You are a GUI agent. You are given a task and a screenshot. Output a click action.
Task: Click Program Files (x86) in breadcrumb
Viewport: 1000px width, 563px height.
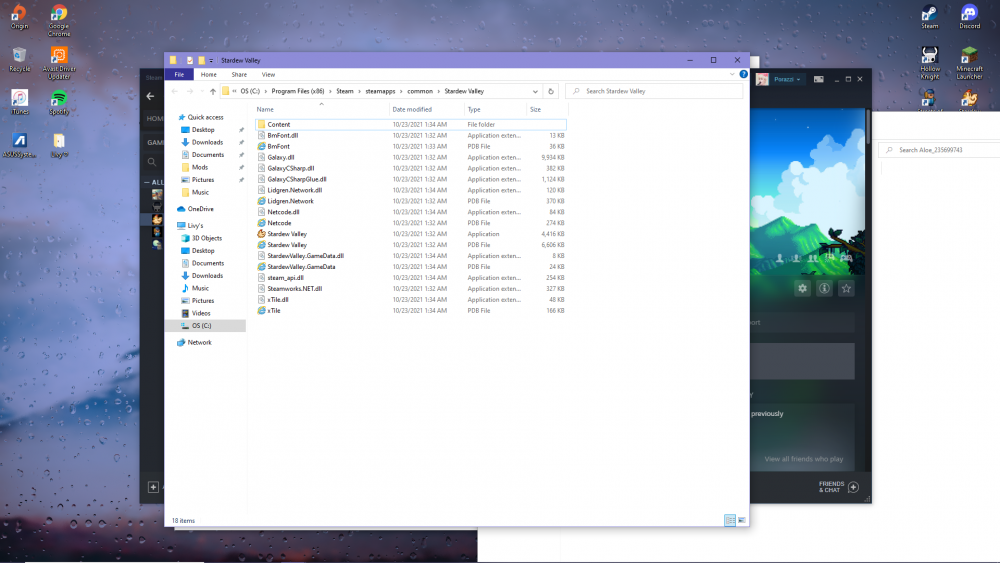click(298, 91)
